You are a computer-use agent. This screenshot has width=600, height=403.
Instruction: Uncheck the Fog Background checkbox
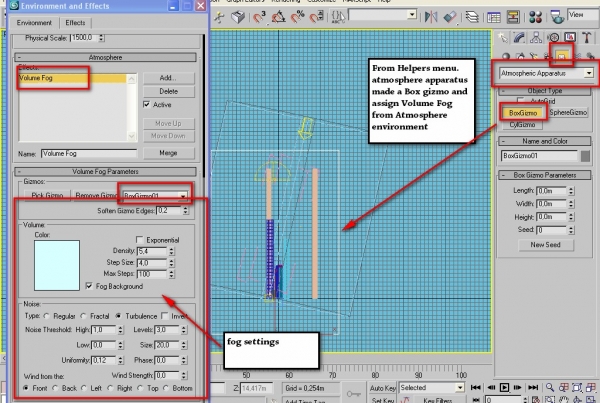click(x=89, y=286)
